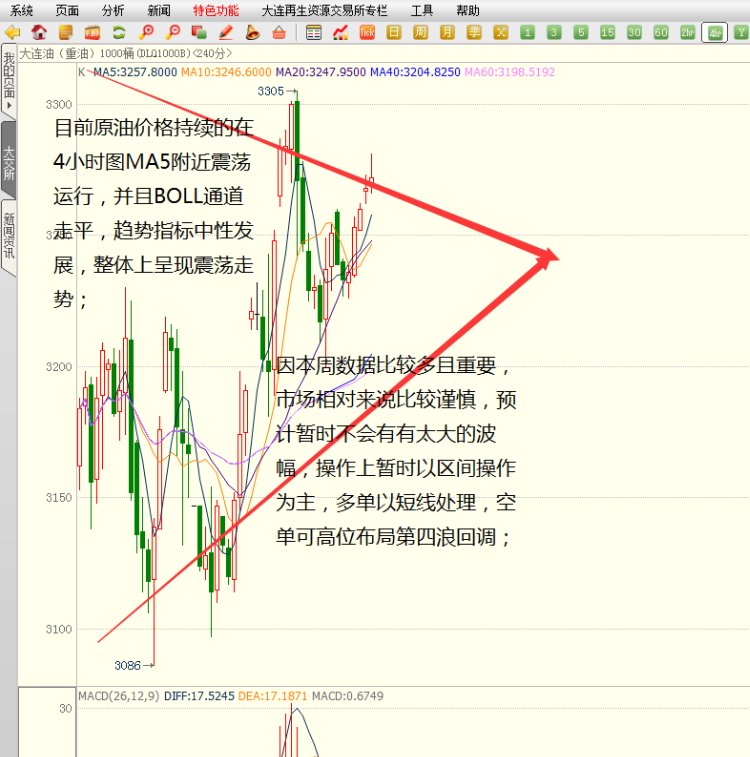The width and height of the screenshot is (750, 757).
Task: Click the yellow back arrow icon
Action: pos(13,33)
